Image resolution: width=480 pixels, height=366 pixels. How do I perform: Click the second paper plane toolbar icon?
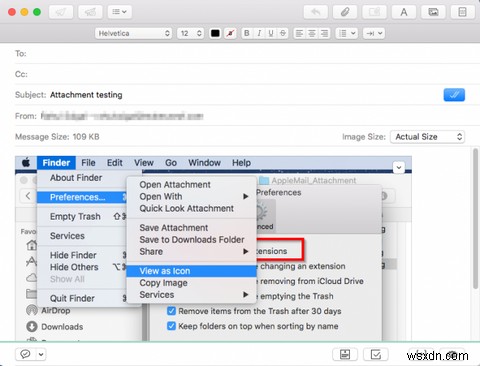(x=90, y=12)
